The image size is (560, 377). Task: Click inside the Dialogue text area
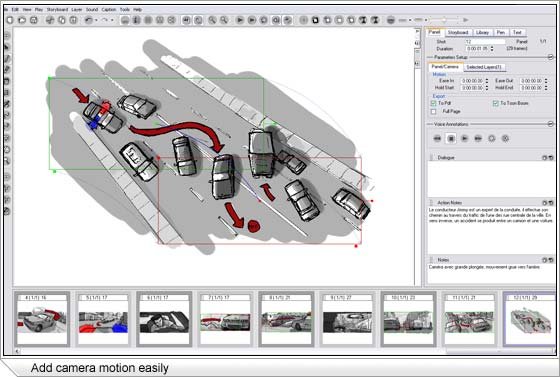pyautogui.click(x=491, y=179)
